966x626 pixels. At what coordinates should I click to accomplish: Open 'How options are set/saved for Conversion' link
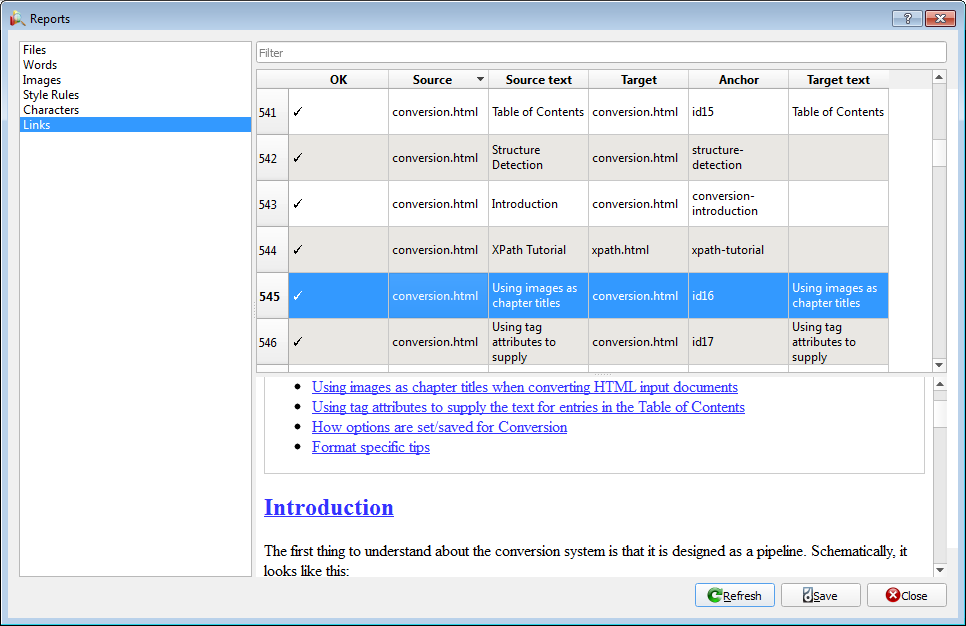point(439,427)
